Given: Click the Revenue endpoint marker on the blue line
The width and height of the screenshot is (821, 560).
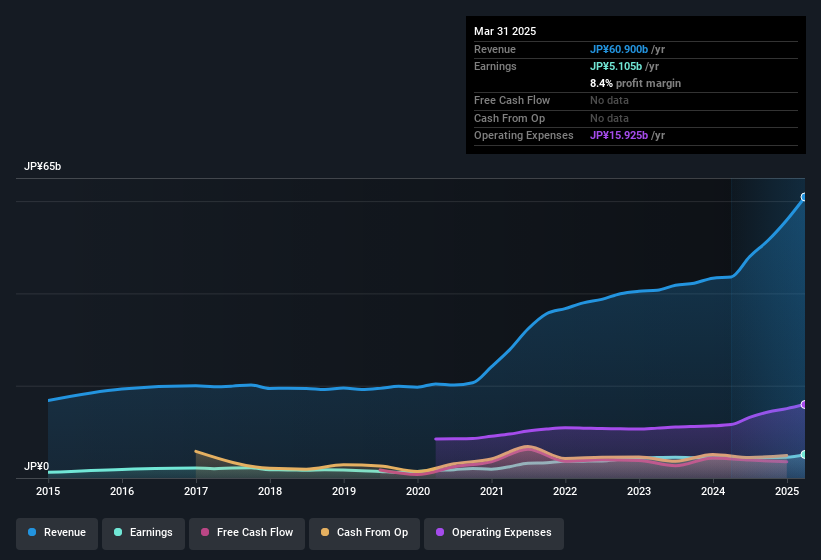Looking at the screenshot, I should [x=804, y=197].
